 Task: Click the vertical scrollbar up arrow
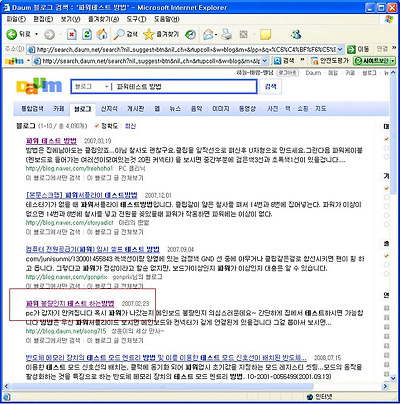393,72
